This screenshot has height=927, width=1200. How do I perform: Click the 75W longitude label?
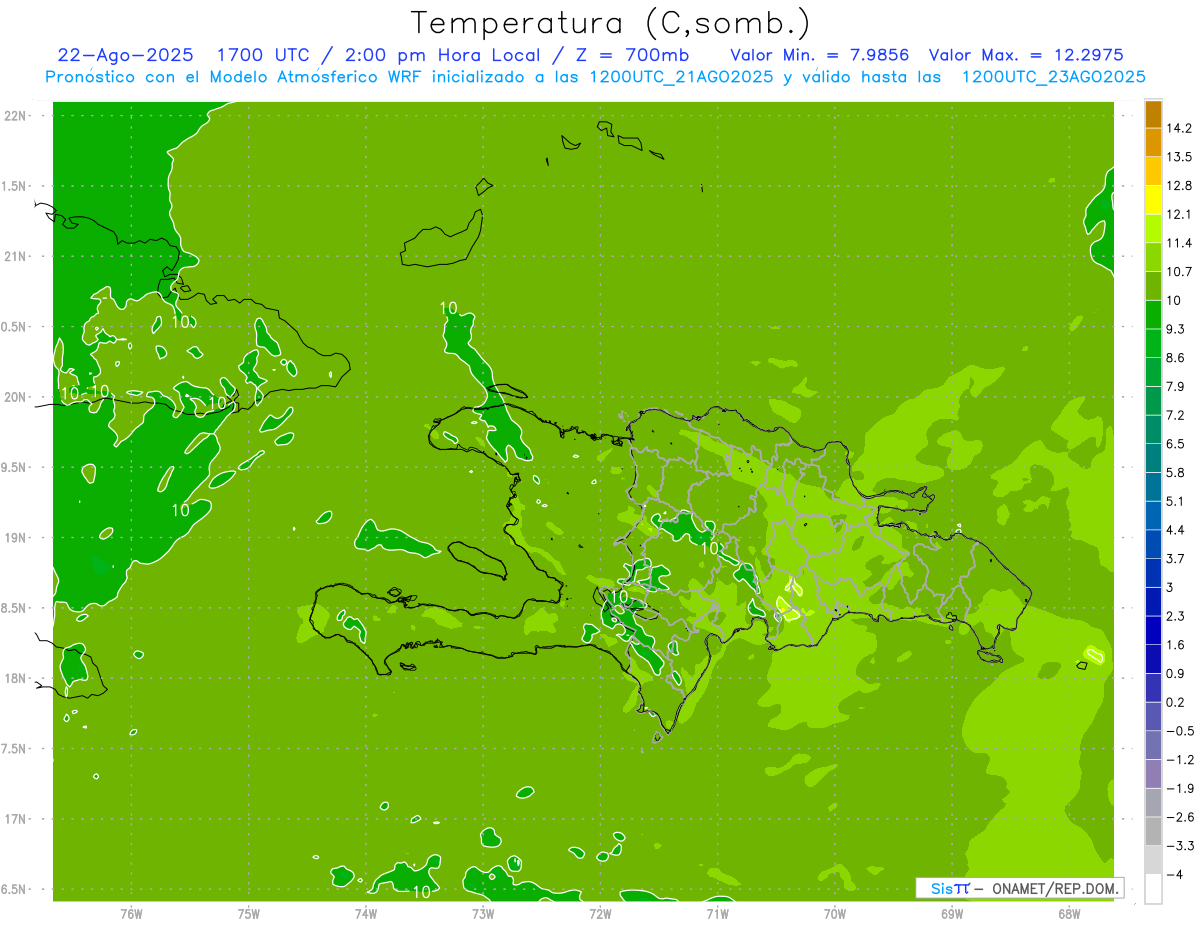(249, 913)
